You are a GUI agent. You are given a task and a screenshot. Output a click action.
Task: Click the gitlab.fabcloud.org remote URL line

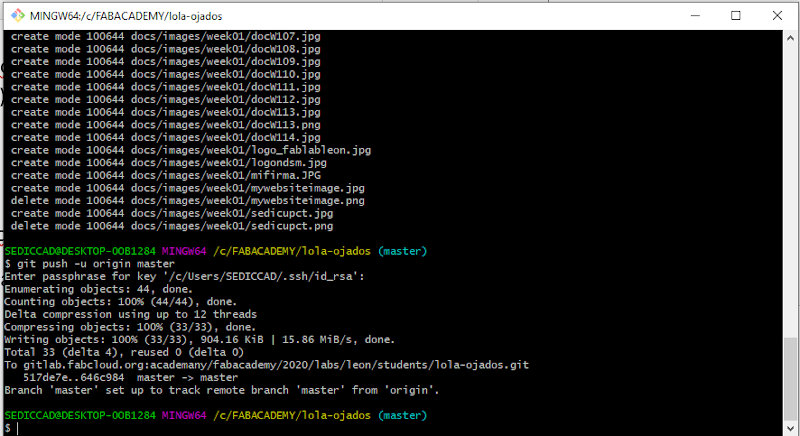(x=267, y=365)
